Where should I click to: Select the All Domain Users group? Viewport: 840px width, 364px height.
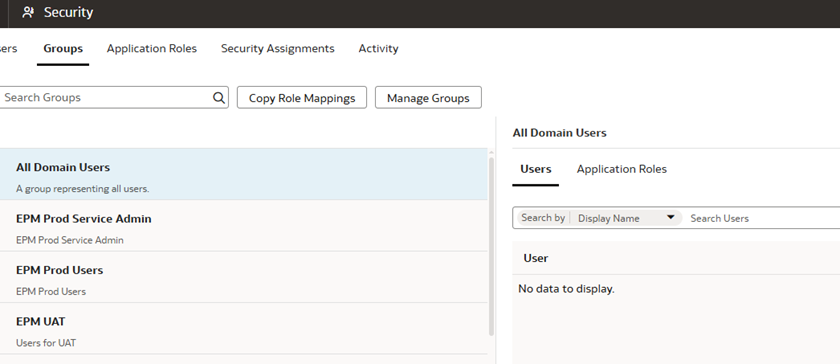tap(244, 174)
